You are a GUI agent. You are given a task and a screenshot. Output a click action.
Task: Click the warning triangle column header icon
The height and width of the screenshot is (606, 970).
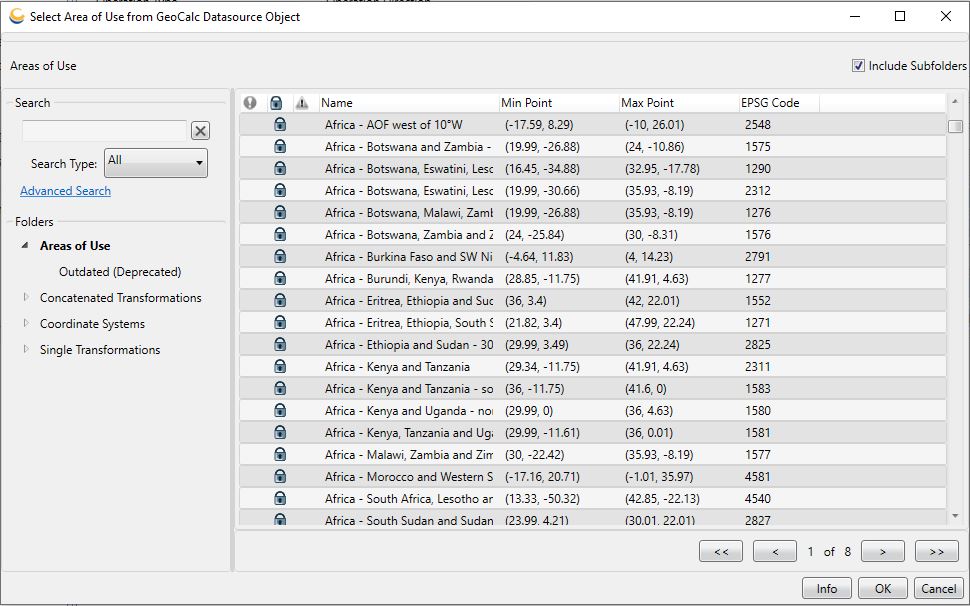pos(302,103)
